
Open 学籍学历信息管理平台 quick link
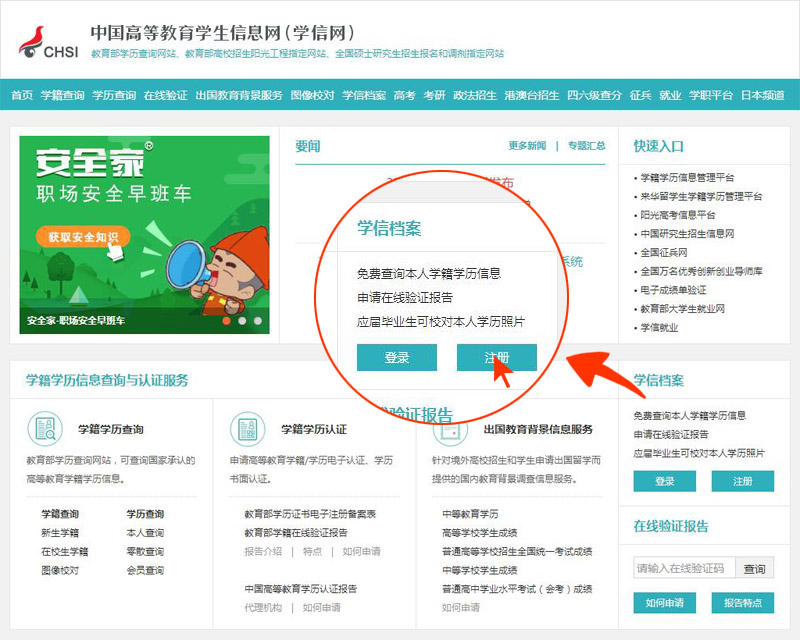pyautogui.click(x=687, y=178)
